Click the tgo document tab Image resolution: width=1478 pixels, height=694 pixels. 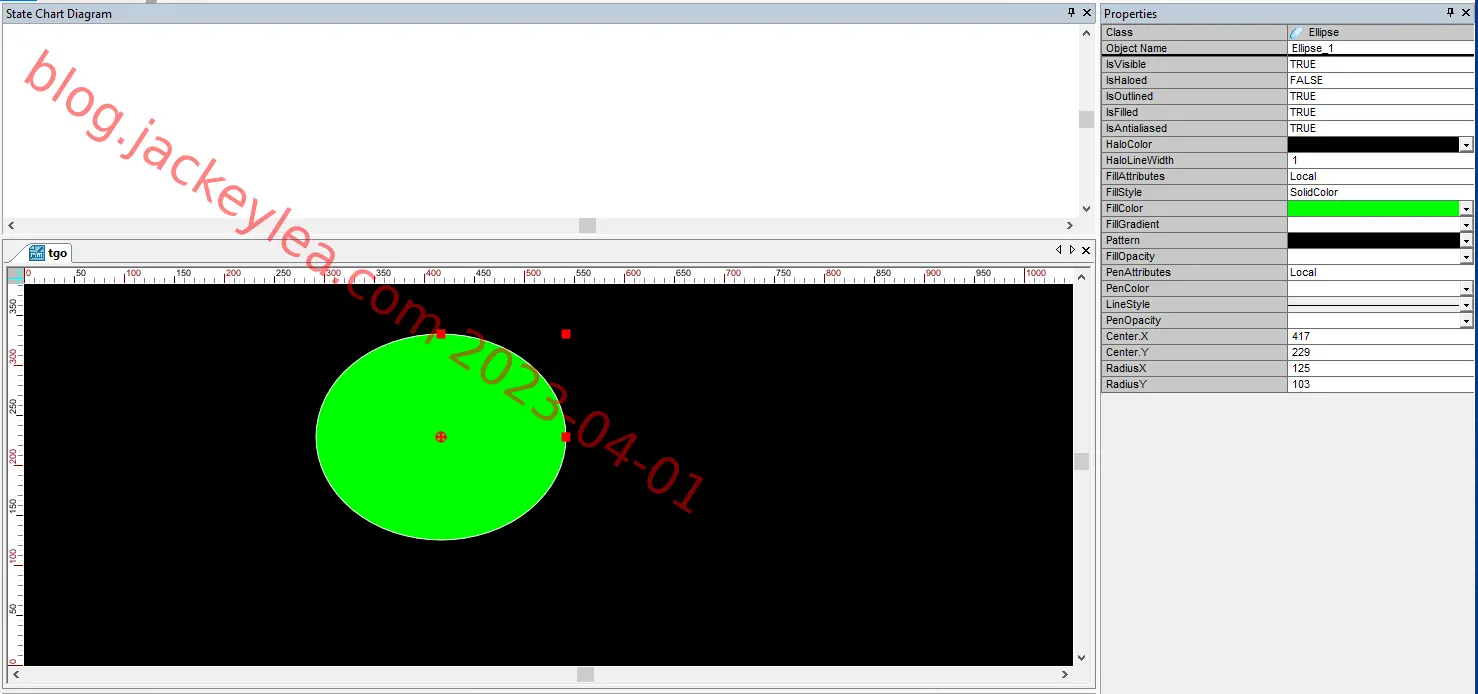49,253
